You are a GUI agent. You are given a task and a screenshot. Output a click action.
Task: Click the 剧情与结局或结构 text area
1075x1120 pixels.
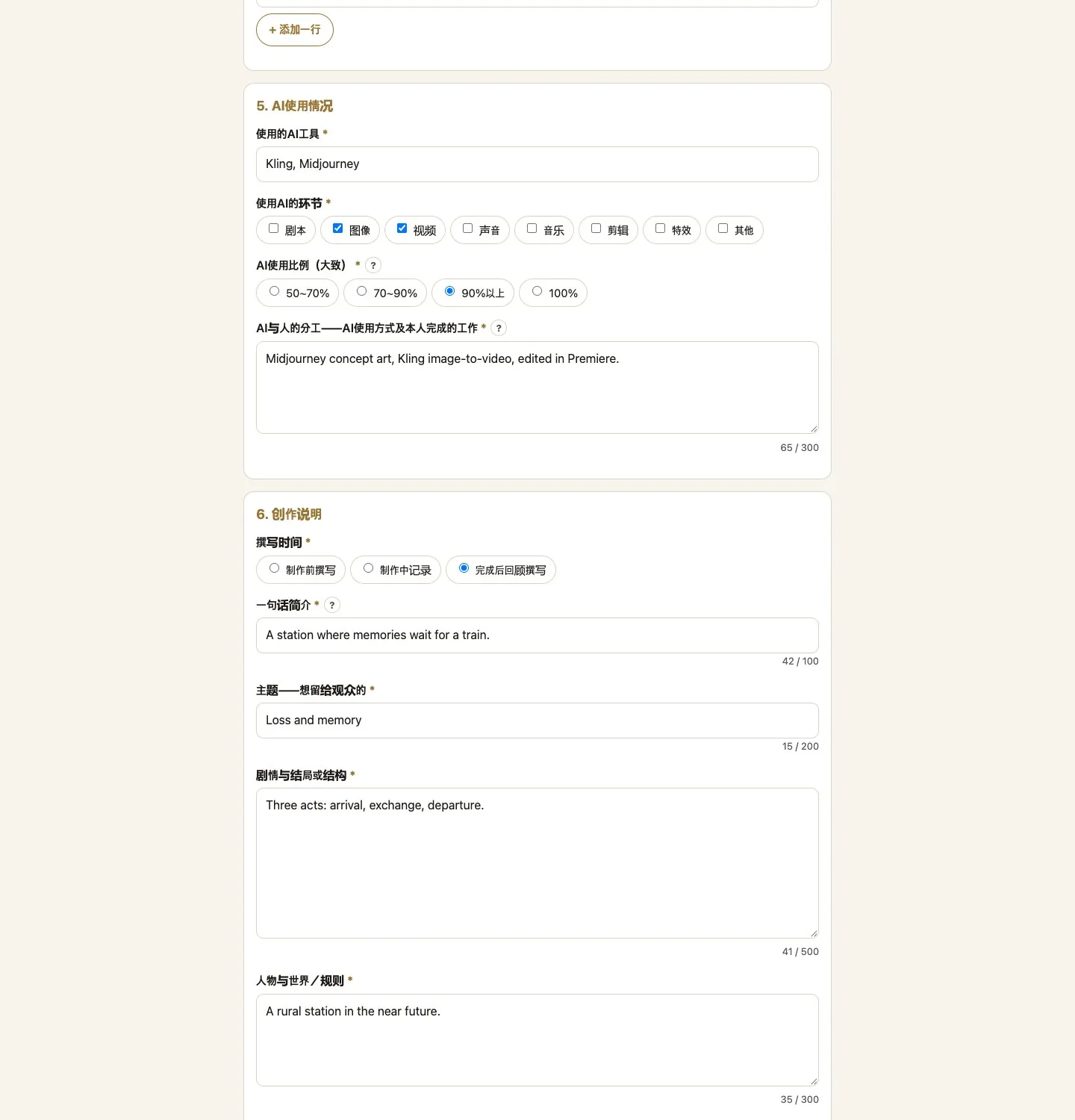click(x=537, y=863)
